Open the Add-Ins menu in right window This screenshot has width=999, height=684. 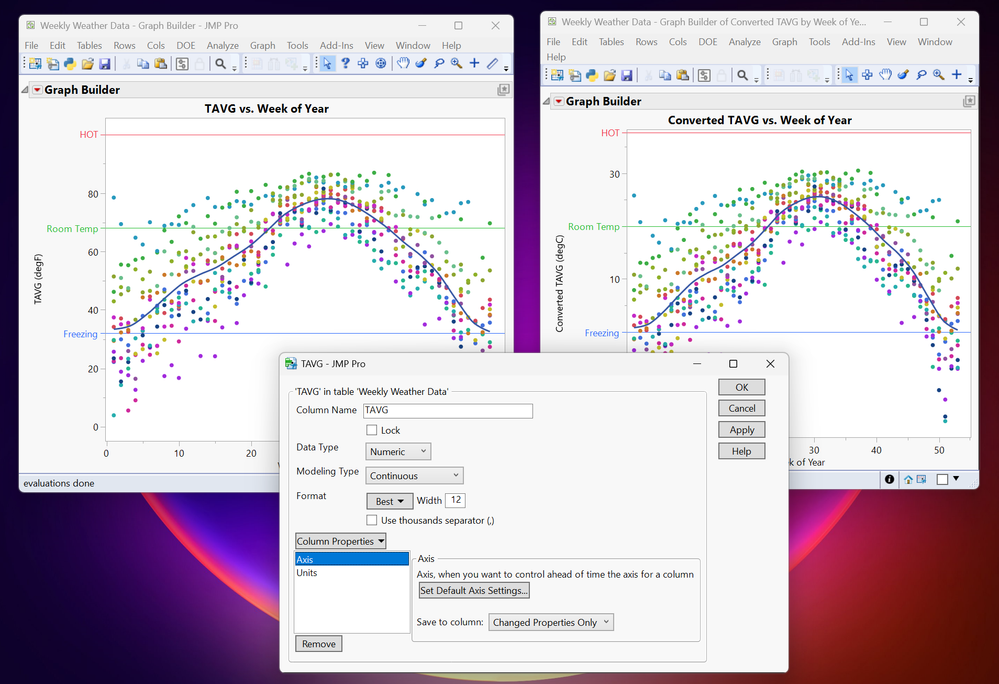858,42
